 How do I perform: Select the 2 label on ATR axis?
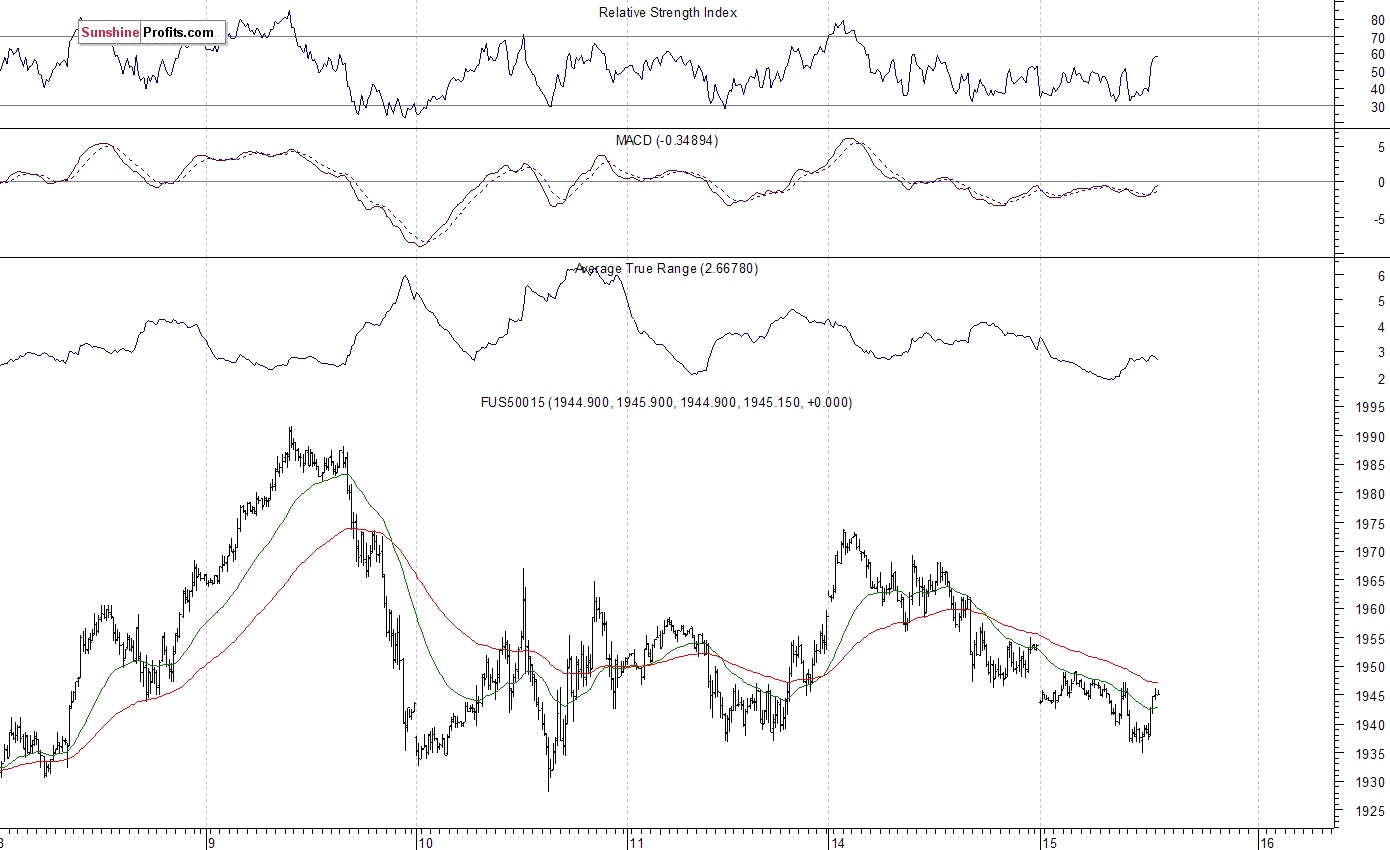[x=1380, y=380]
